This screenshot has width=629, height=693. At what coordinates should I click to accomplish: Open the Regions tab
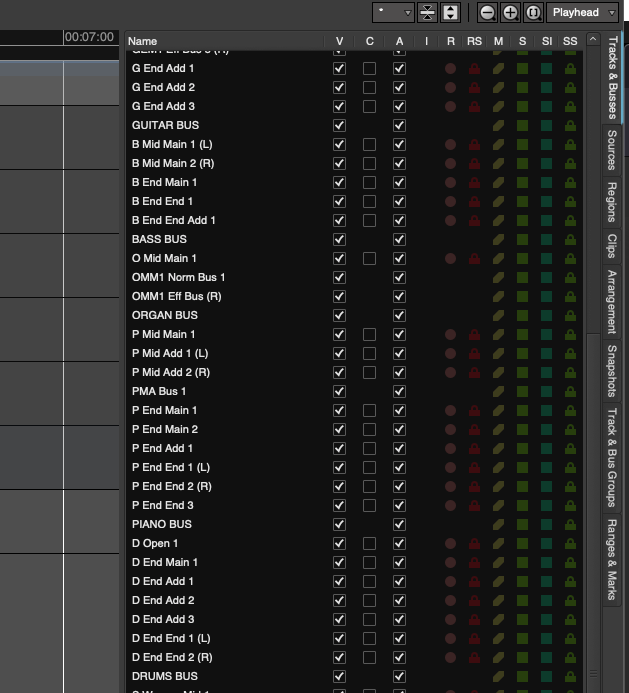coord(611,202)
